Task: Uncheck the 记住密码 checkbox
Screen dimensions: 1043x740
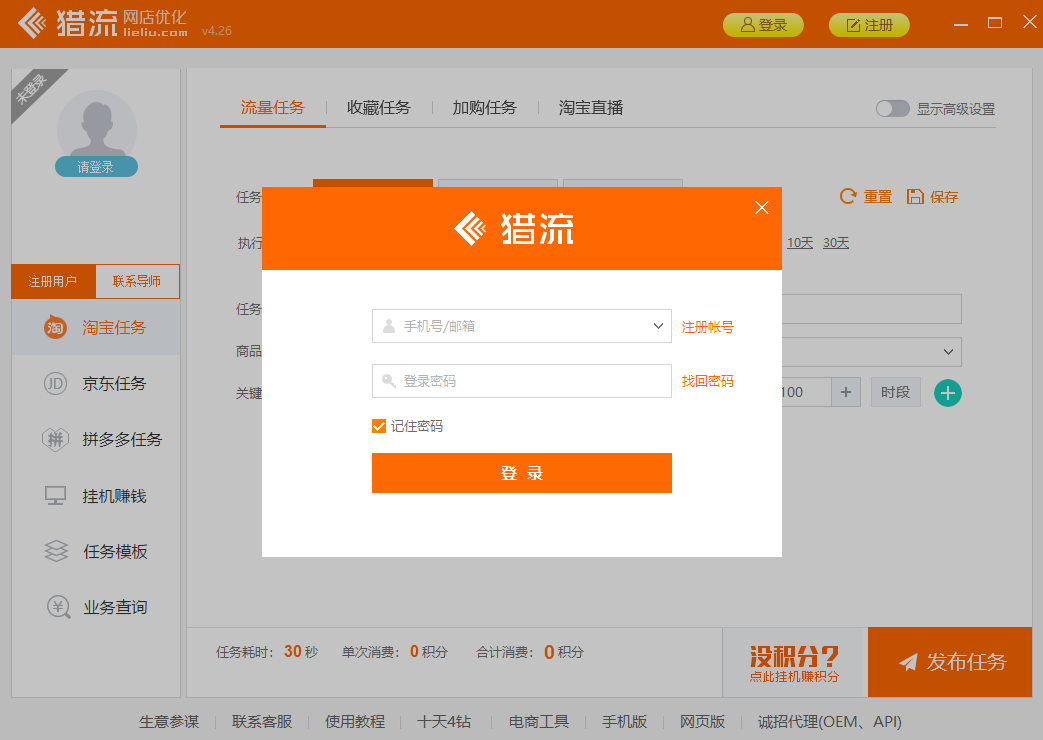Action: pyautogui.click(x=378, y=426)
